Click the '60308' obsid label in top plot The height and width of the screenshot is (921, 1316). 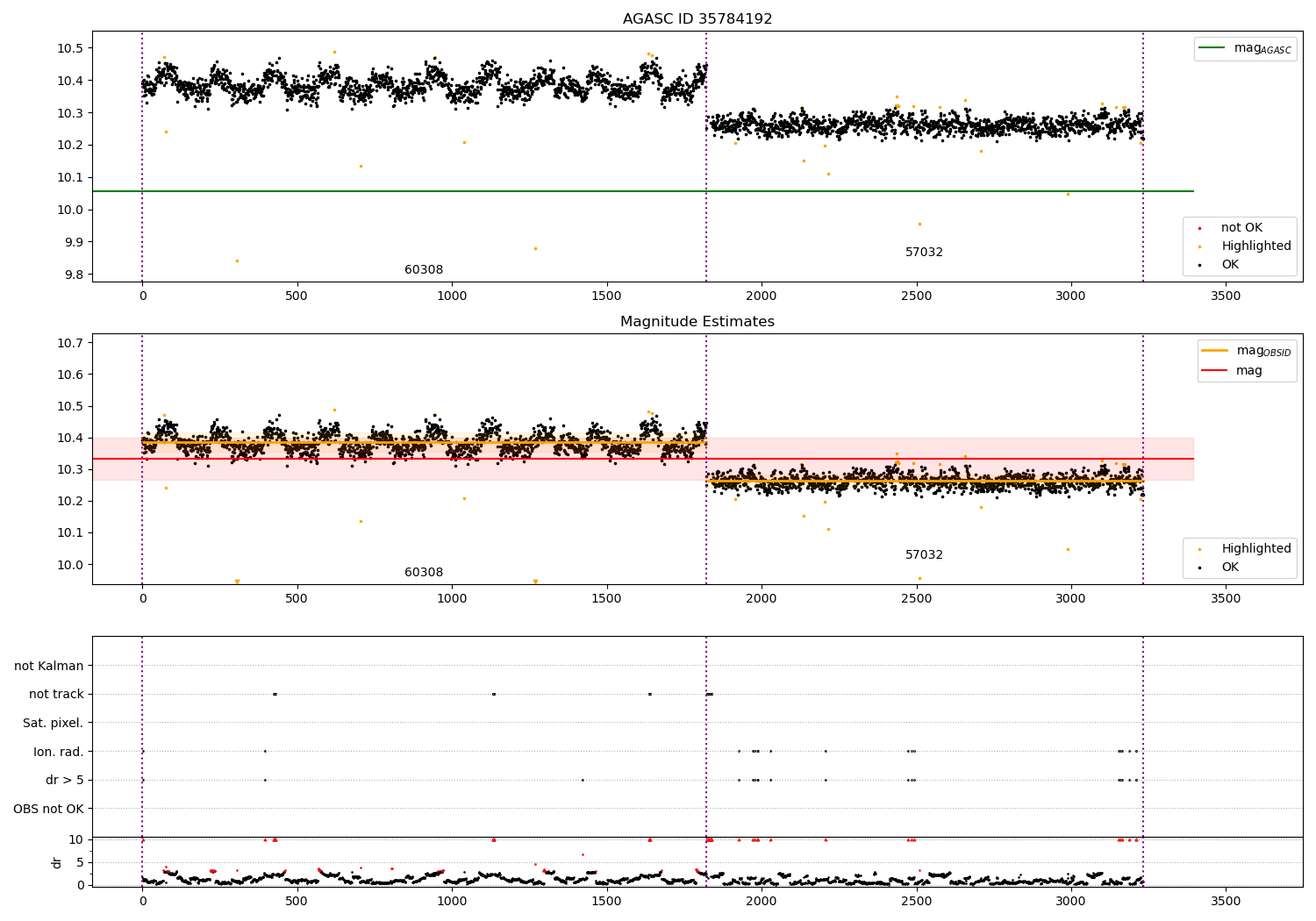point(424,270)
